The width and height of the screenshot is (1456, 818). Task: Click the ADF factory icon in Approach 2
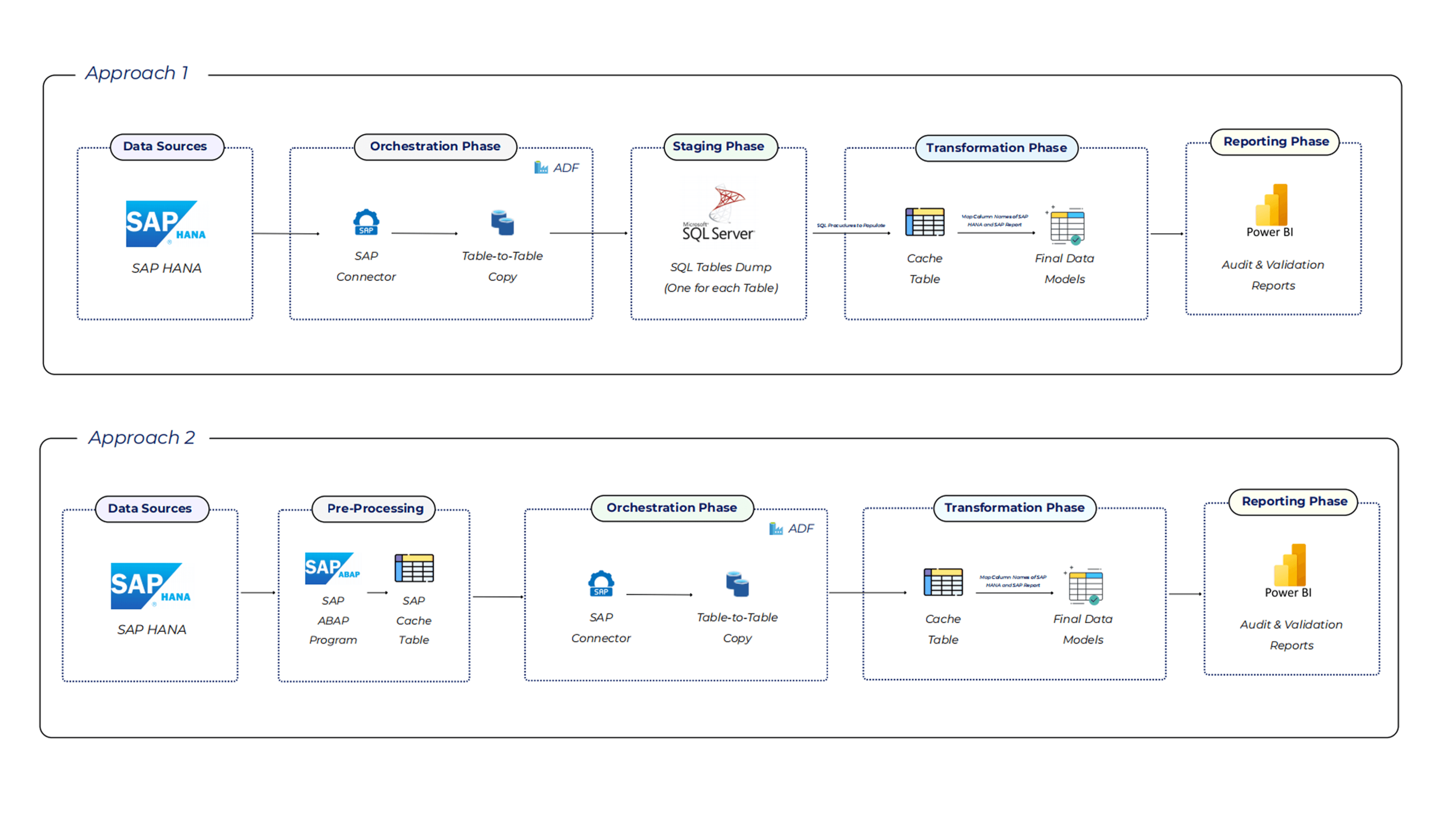pos(776,529)
